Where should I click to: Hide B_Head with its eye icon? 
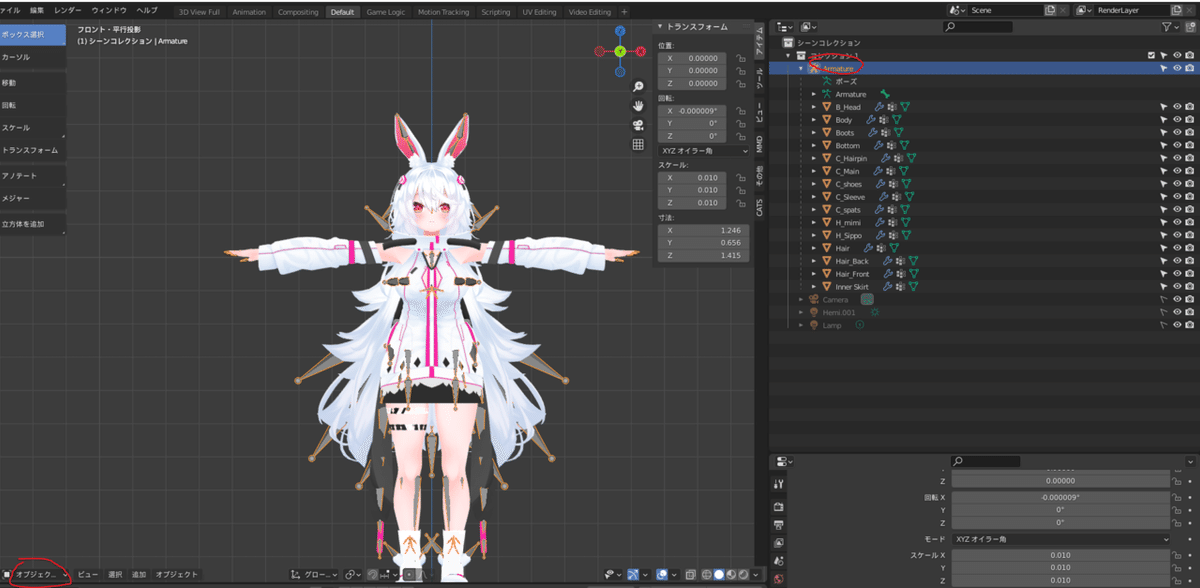click(1177, 107)
